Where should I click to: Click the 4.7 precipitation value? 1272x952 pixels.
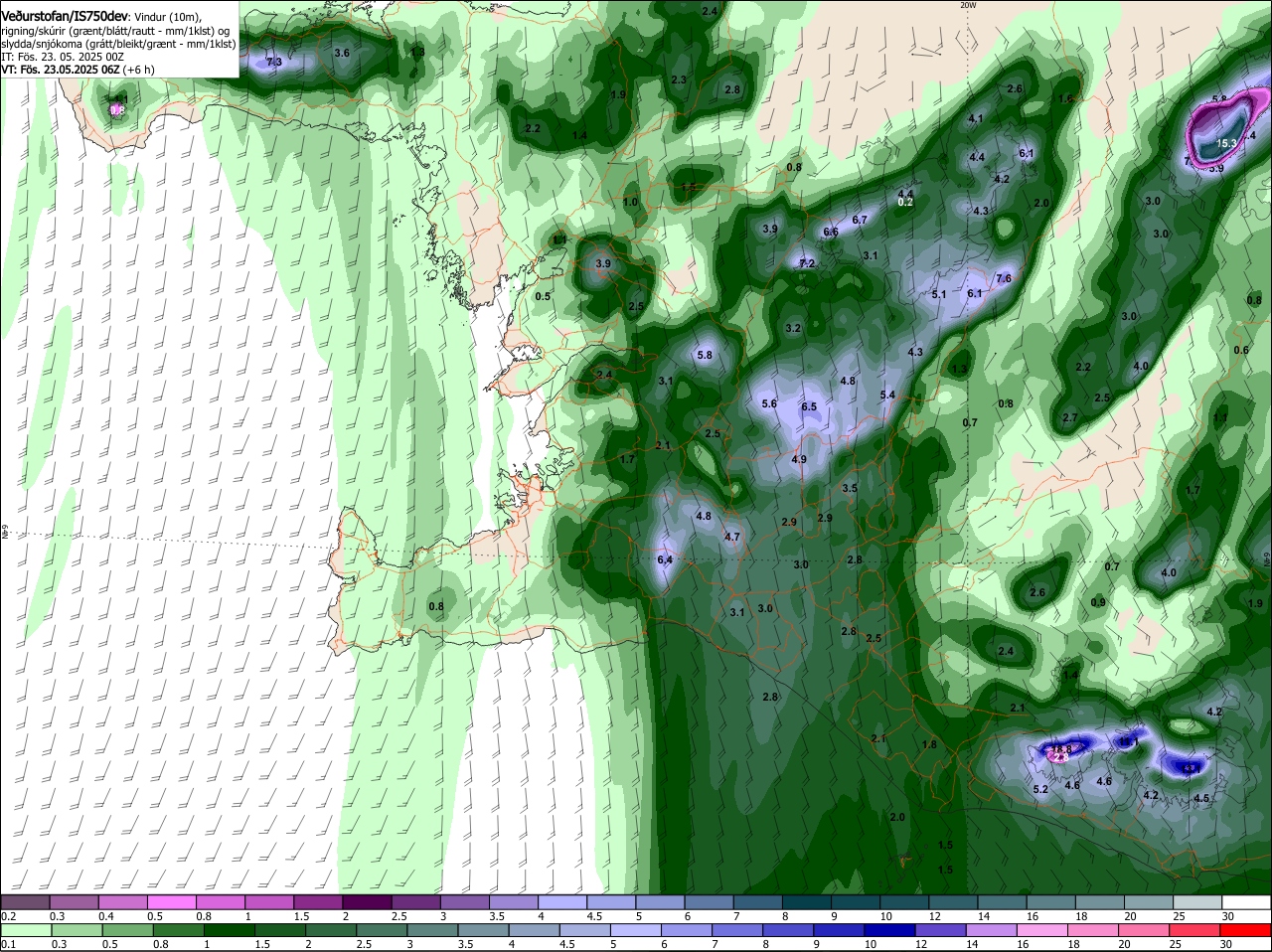coord(732,537)
